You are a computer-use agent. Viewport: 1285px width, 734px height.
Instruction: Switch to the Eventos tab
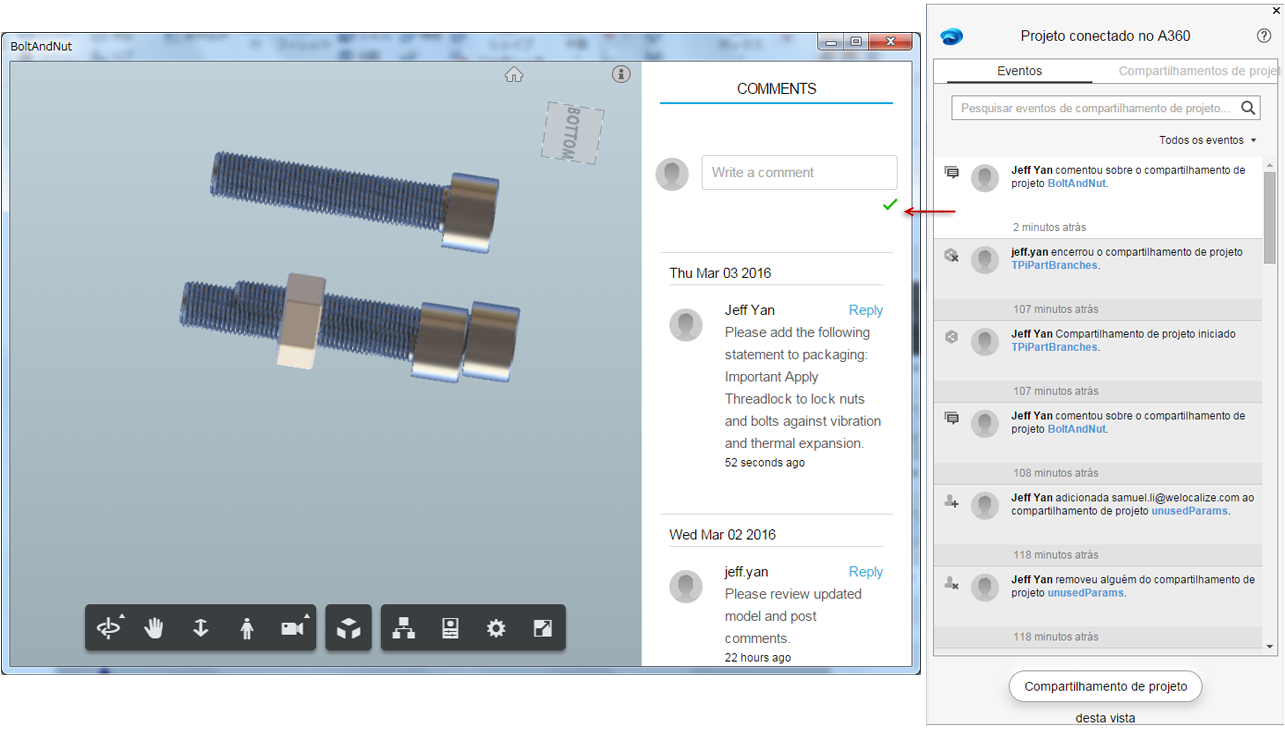pos(1020,71)
